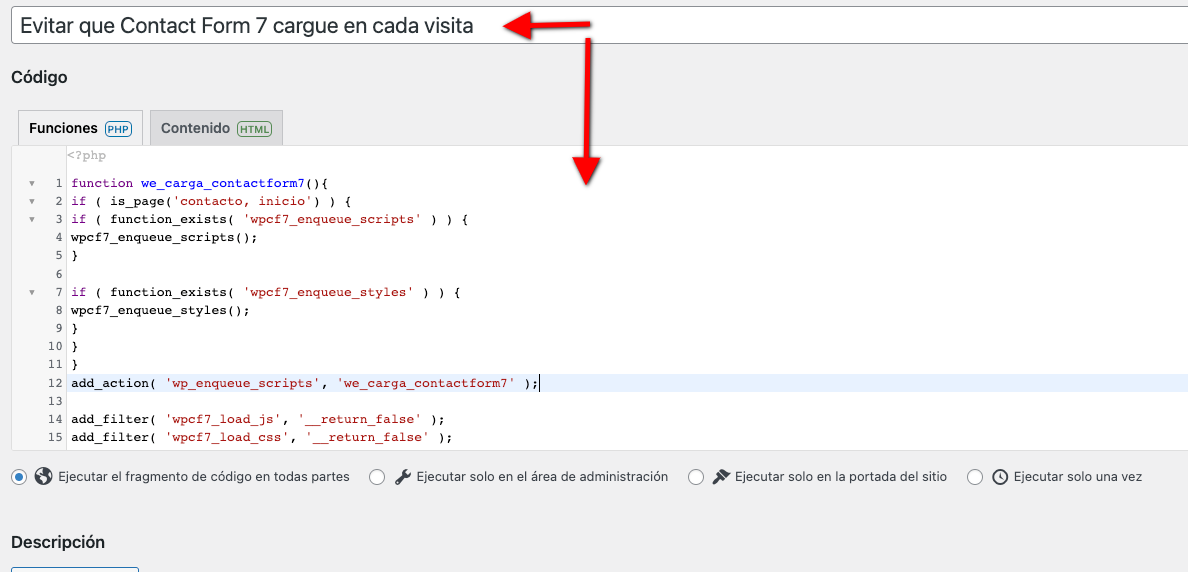Click 'wpcf7_enqueue_styles();' on line 8
The width and height of the screenshot is (1188, 572).
[x=160, y=311]
